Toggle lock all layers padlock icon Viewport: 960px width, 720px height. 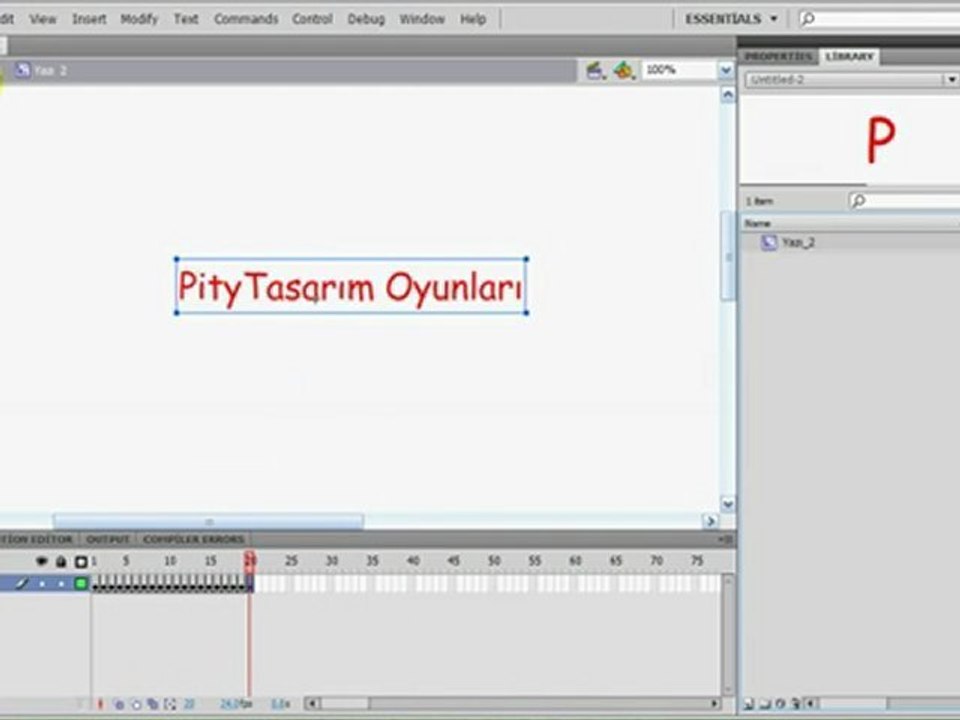(61, 561)
